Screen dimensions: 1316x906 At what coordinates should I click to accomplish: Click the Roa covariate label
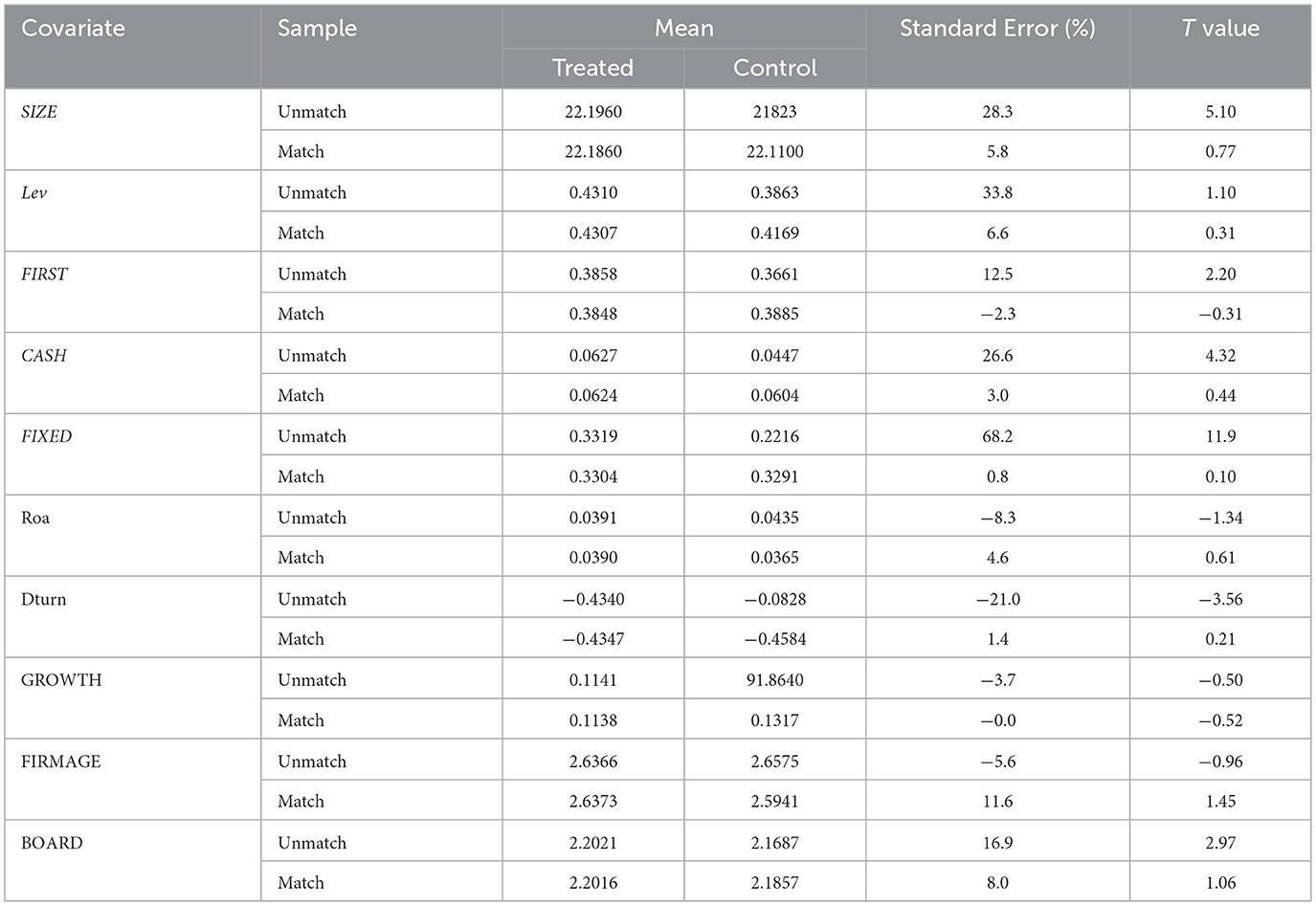[35, 518]
